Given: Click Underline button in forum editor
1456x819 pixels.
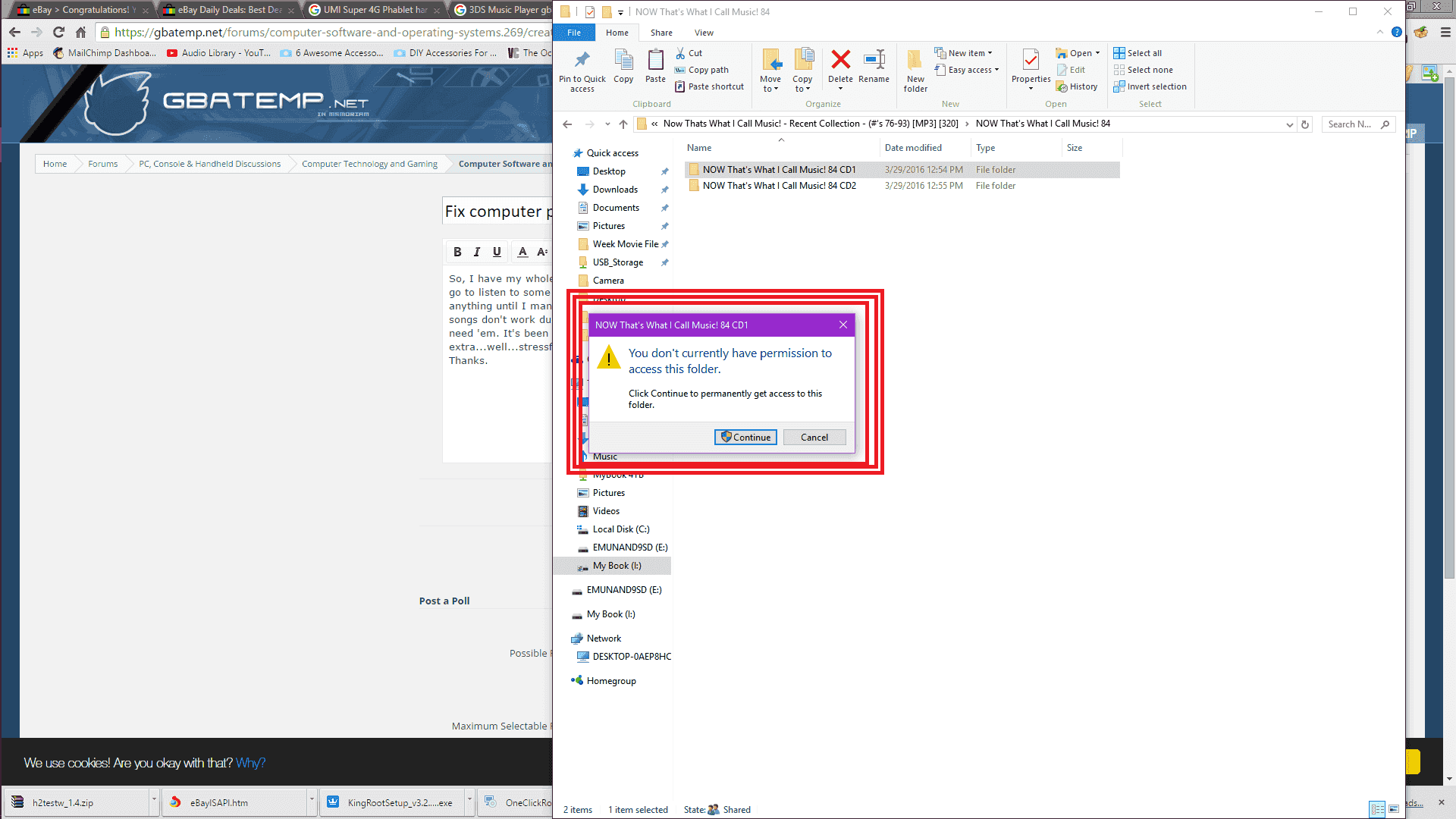Looking at the screenshot, I should click(497, 252).
